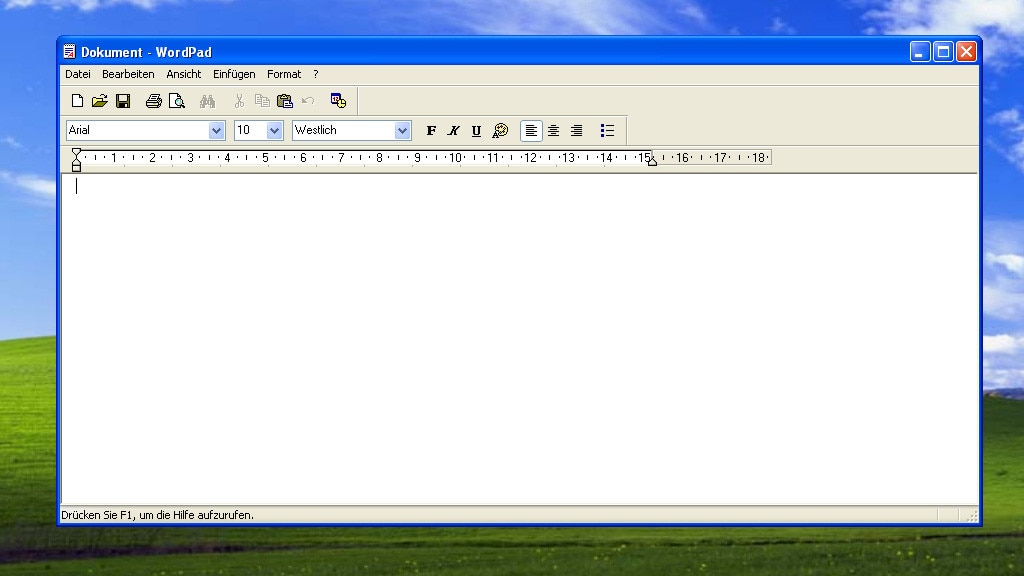The image size is (1024, 576).
Task: Open the Einfügen menu
Action: [234, 74]
